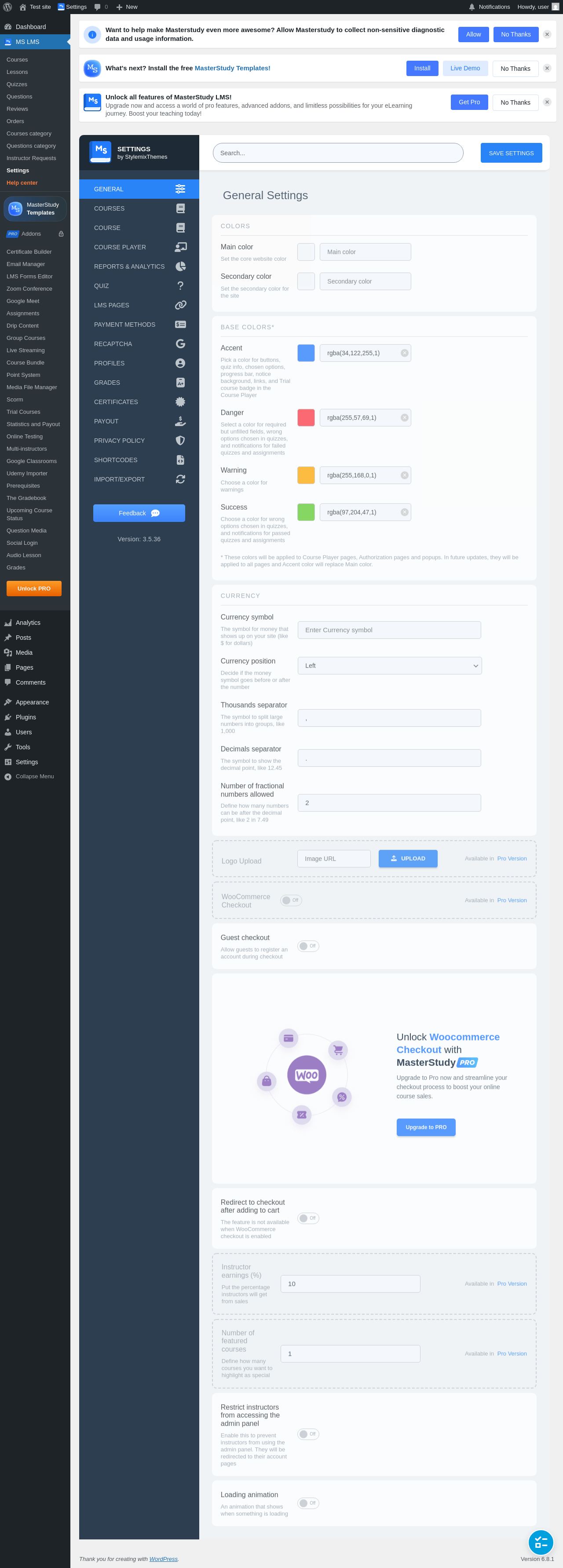Clear the Danger color value
Image resolution: width=563 pixels, height=1568 pixels.
coord(404,418)
